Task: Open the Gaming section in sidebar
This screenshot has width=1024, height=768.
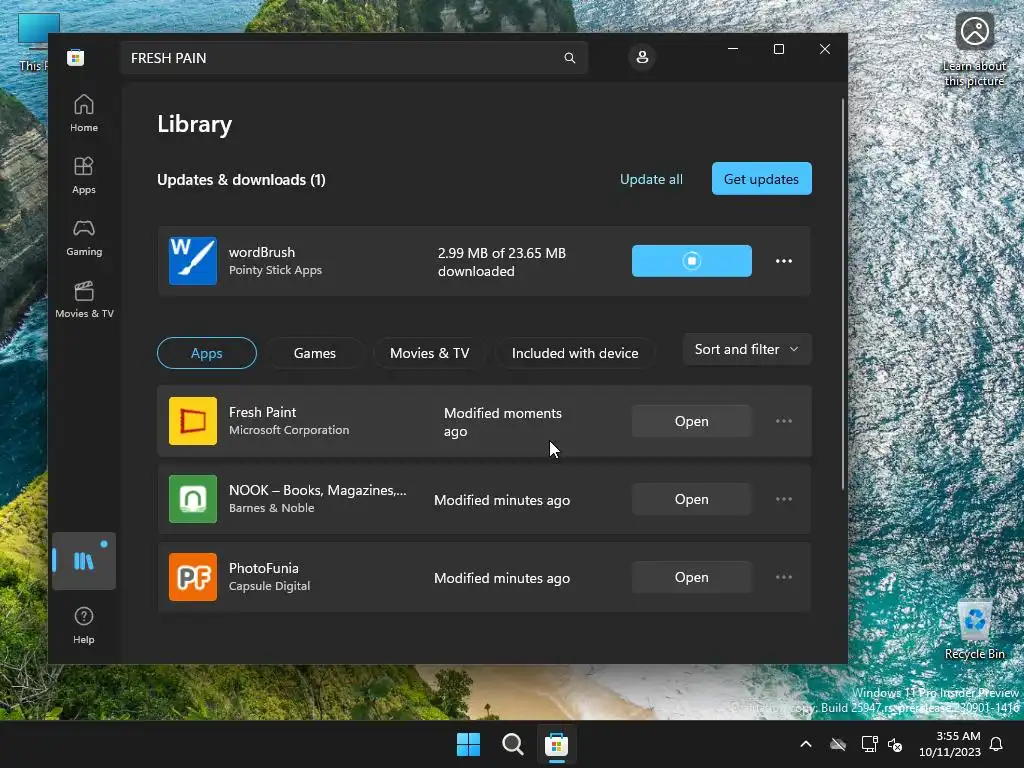Action: (x=84, y=238)
